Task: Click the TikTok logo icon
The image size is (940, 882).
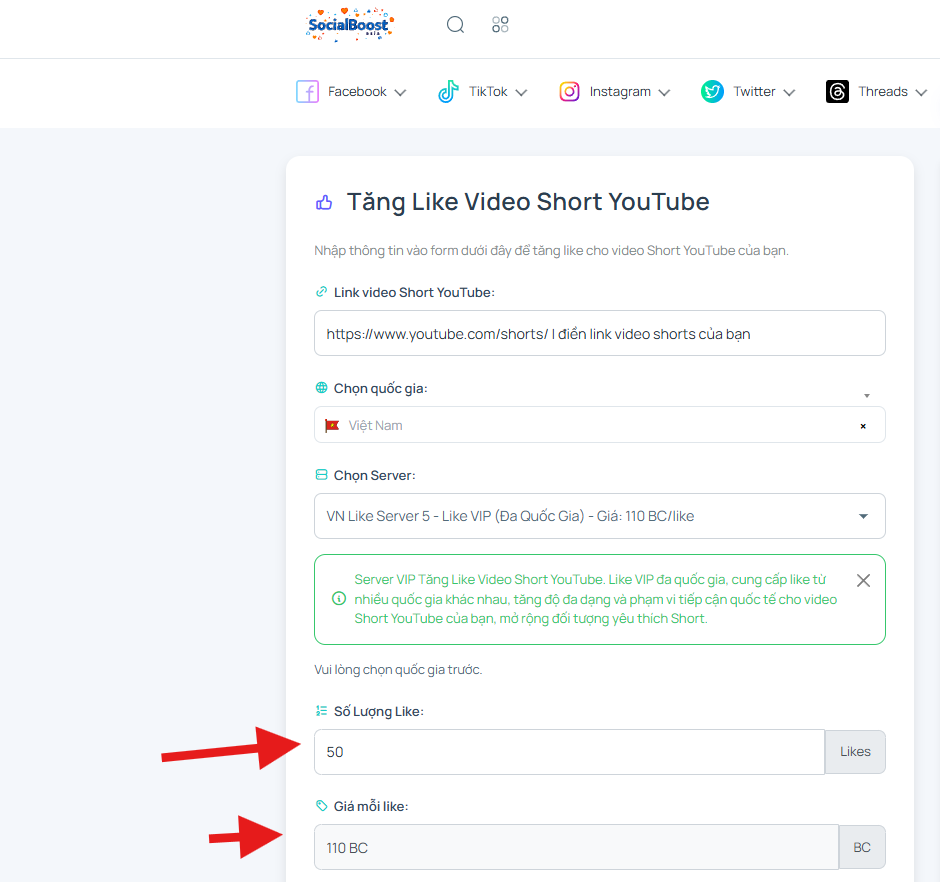Action: pos(448,92)
